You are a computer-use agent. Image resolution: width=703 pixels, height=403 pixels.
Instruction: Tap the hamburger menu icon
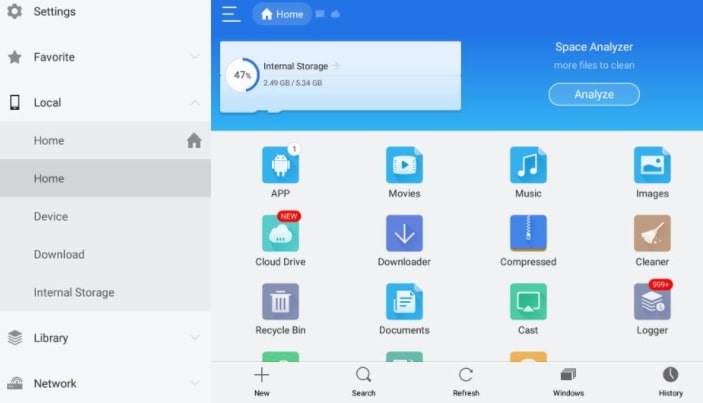pos(231,14)
